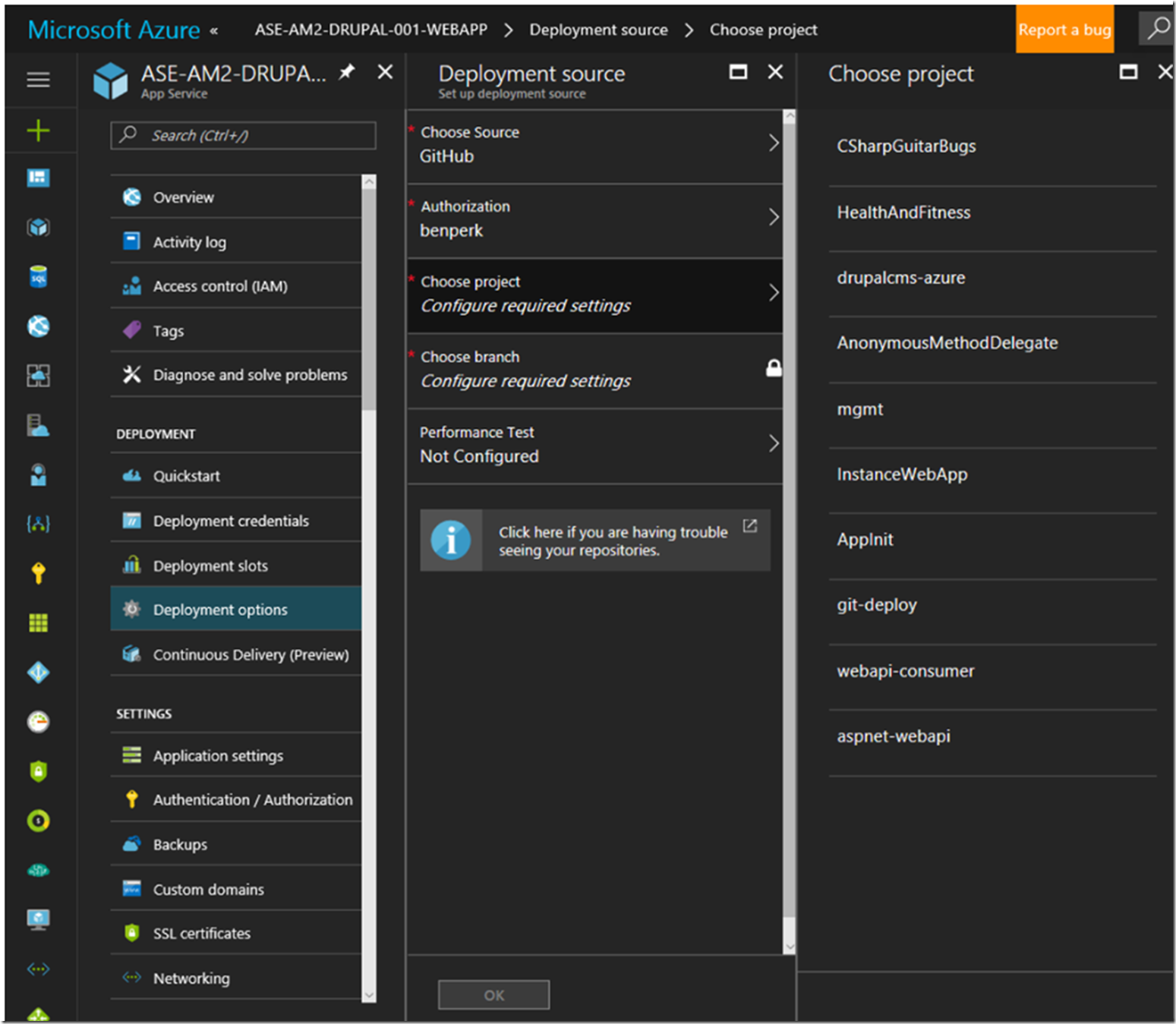Select the HealthAndFitness project
1176x1024 pixels.
click(x=992, y=212)
